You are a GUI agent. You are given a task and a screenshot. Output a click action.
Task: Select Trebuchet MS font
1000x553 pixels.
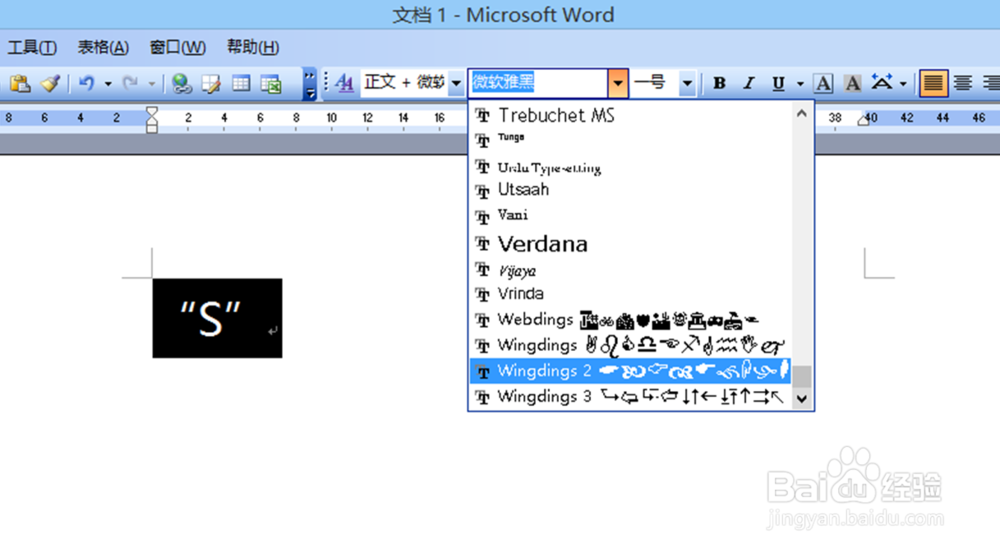pyautogui.click(x=630, y=115)
